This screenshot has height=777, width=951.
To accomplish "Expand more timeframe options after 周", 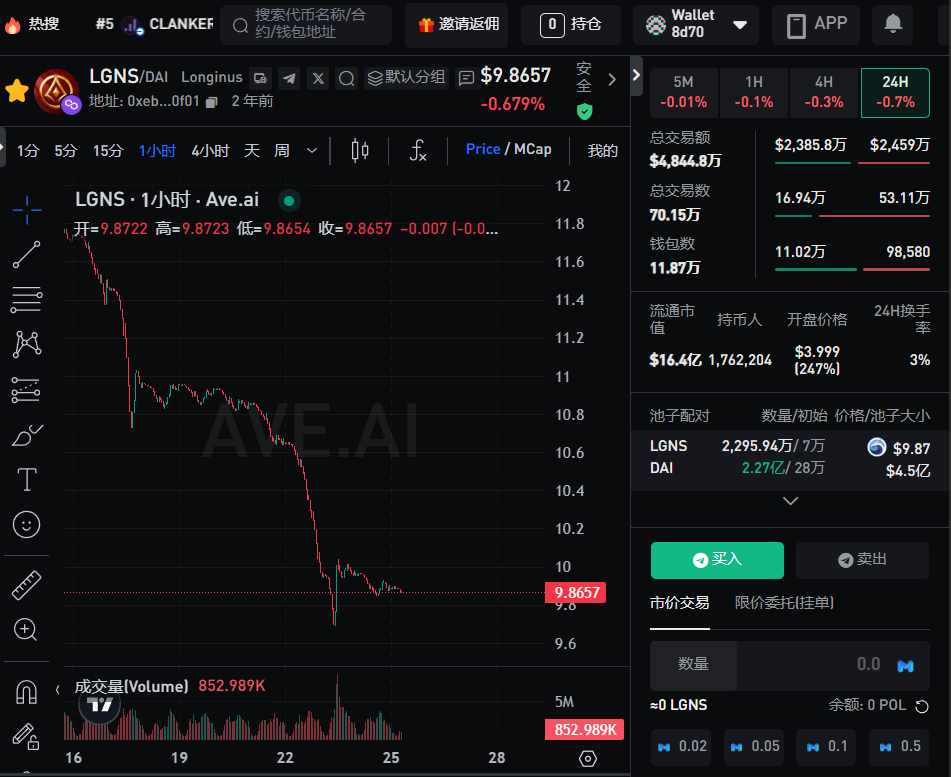I will 312,151.
